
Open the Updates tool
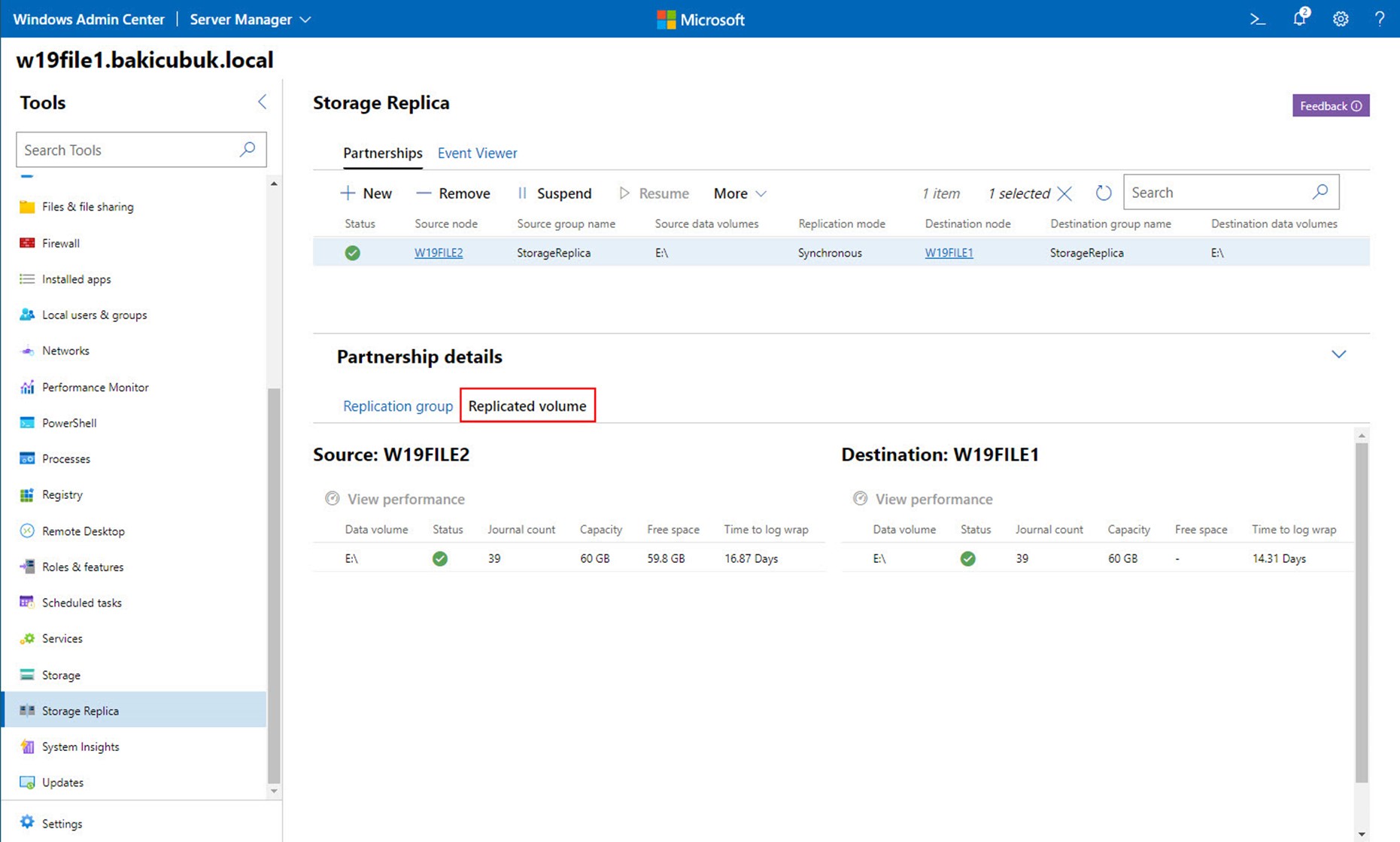point(62,783)
